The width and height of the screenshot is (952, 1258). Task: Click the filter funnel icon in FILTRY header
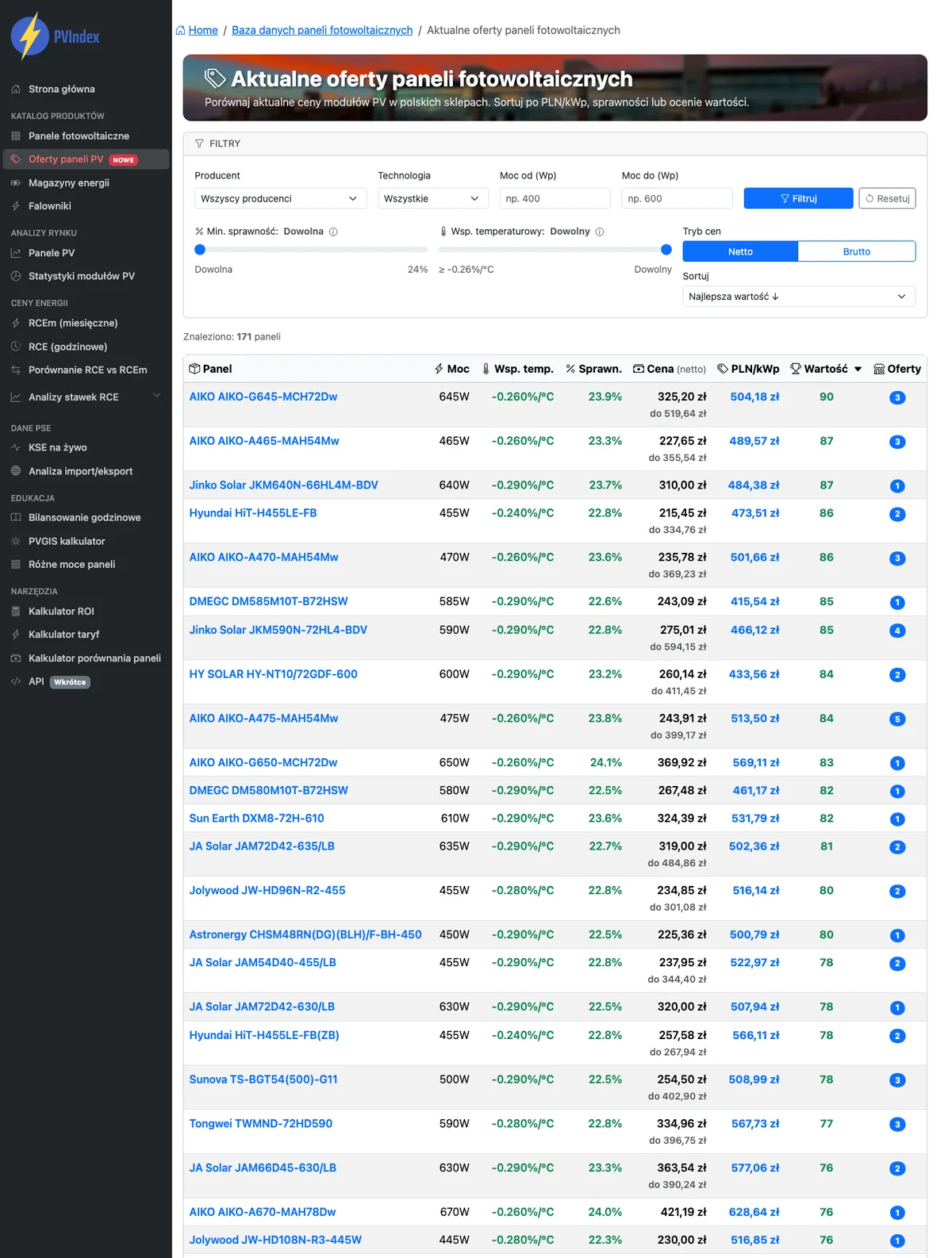tap(199, 144)
